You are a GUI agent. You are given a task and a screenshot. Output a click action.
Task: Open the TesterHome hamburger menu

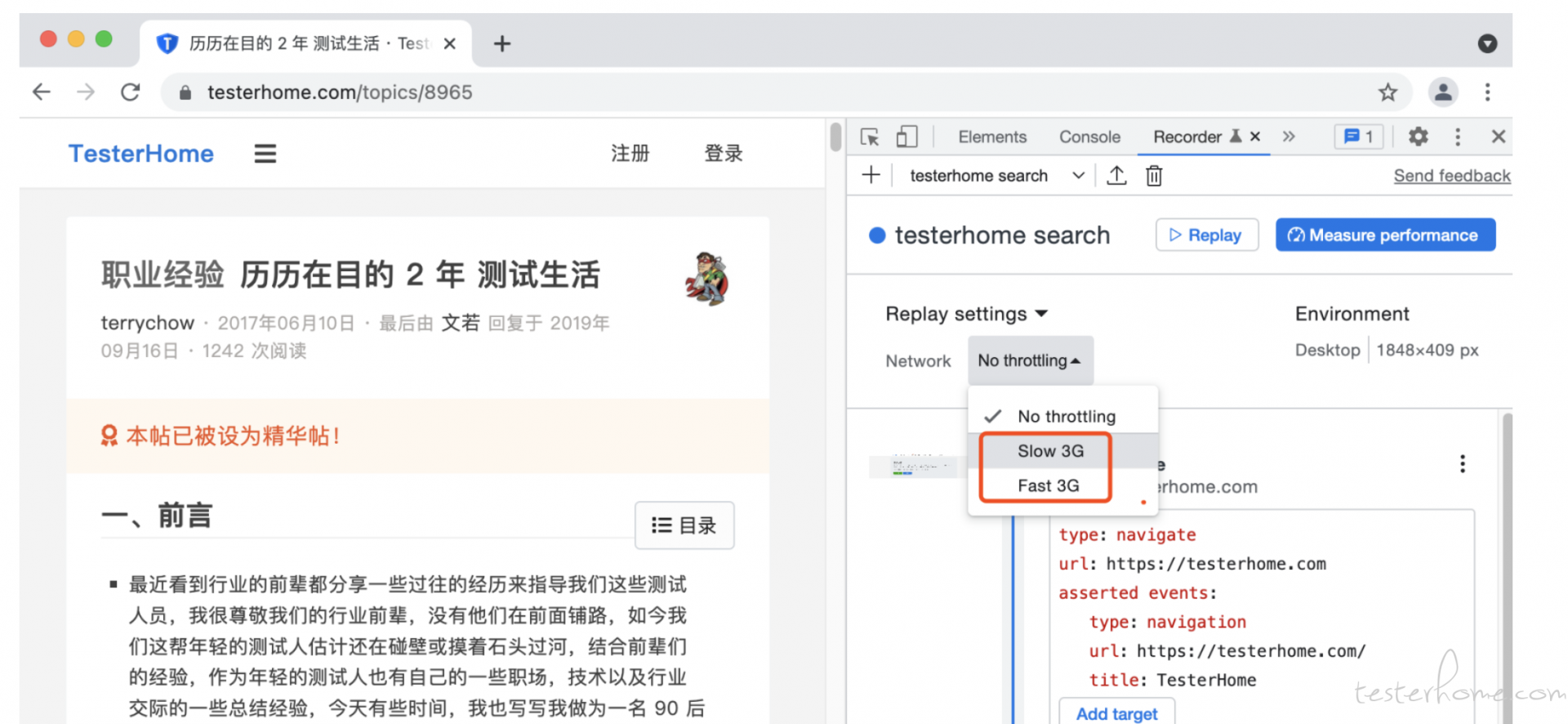[x=265, y=154]
